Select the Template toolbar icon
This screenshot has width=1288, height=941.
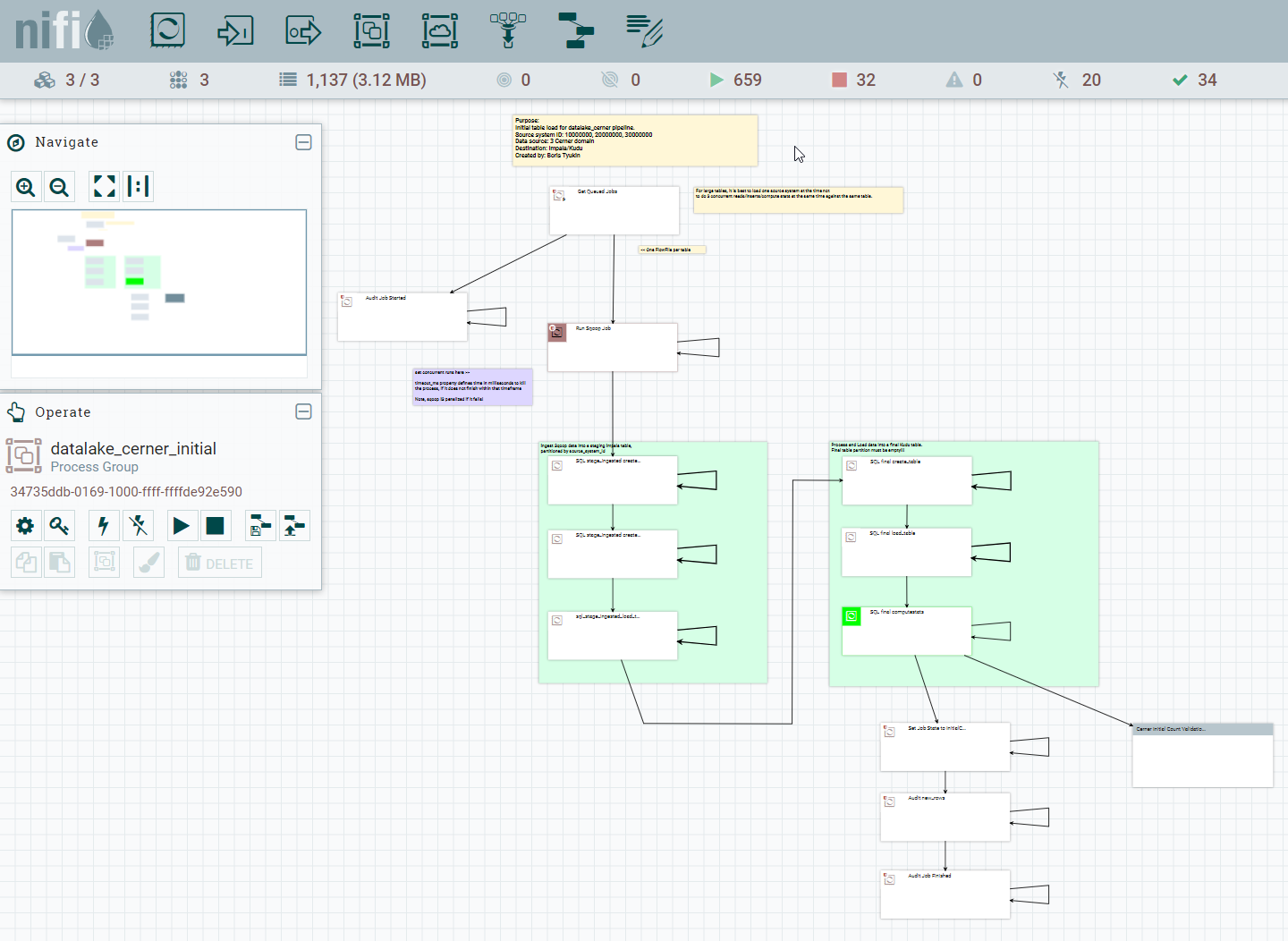576,30
